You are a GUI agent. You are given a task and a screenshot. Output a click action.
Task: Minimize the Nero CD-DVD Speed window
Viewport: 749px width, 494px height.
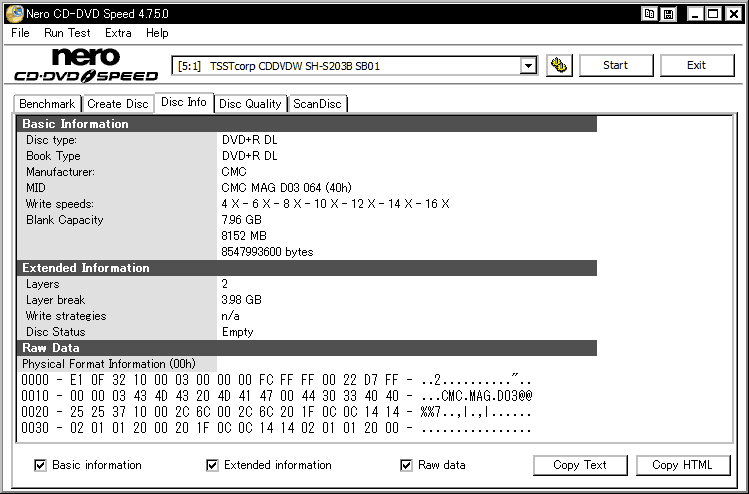point(695,14)
